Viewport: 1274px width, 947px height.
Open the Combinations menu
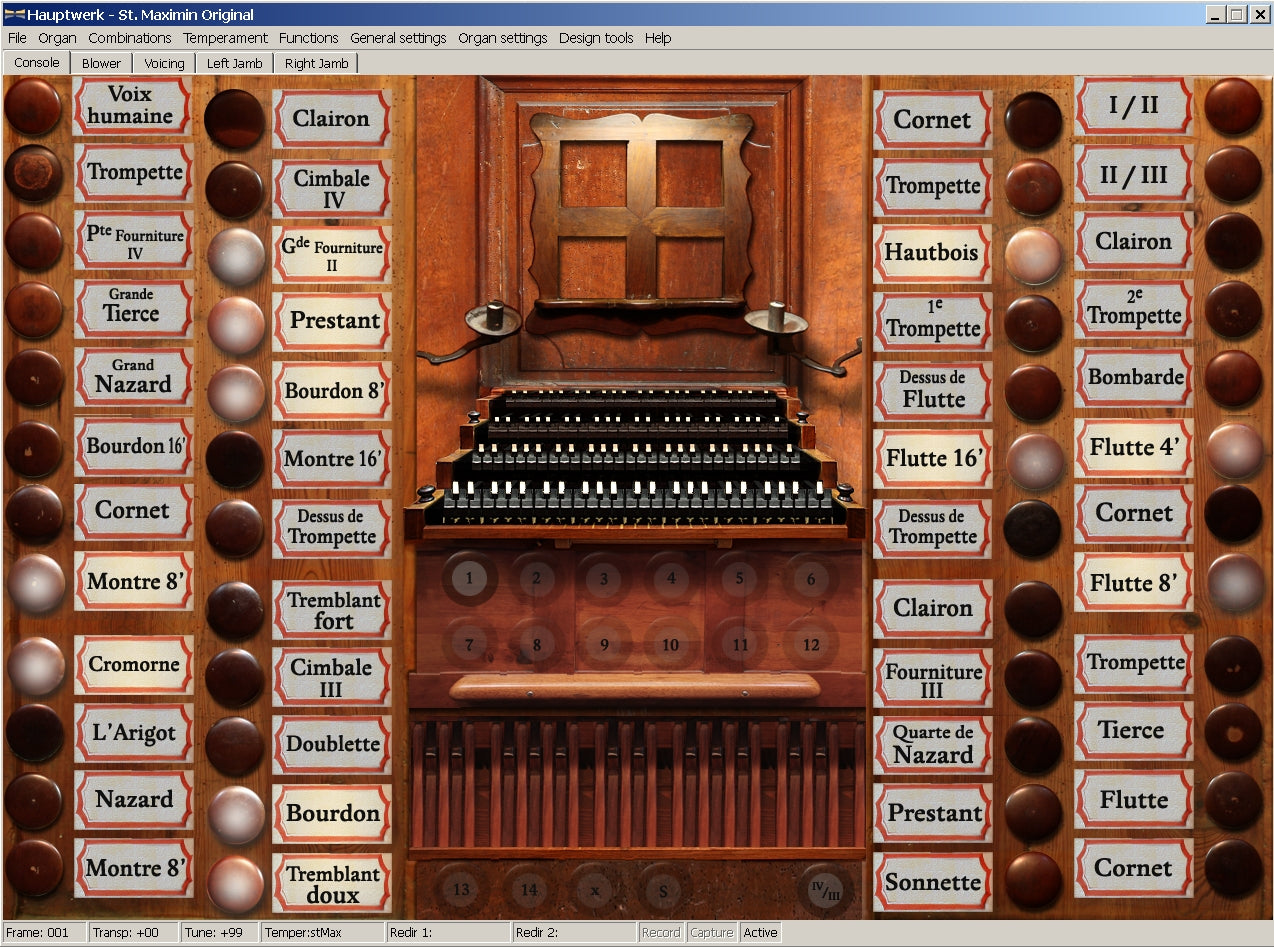[129, 38]
